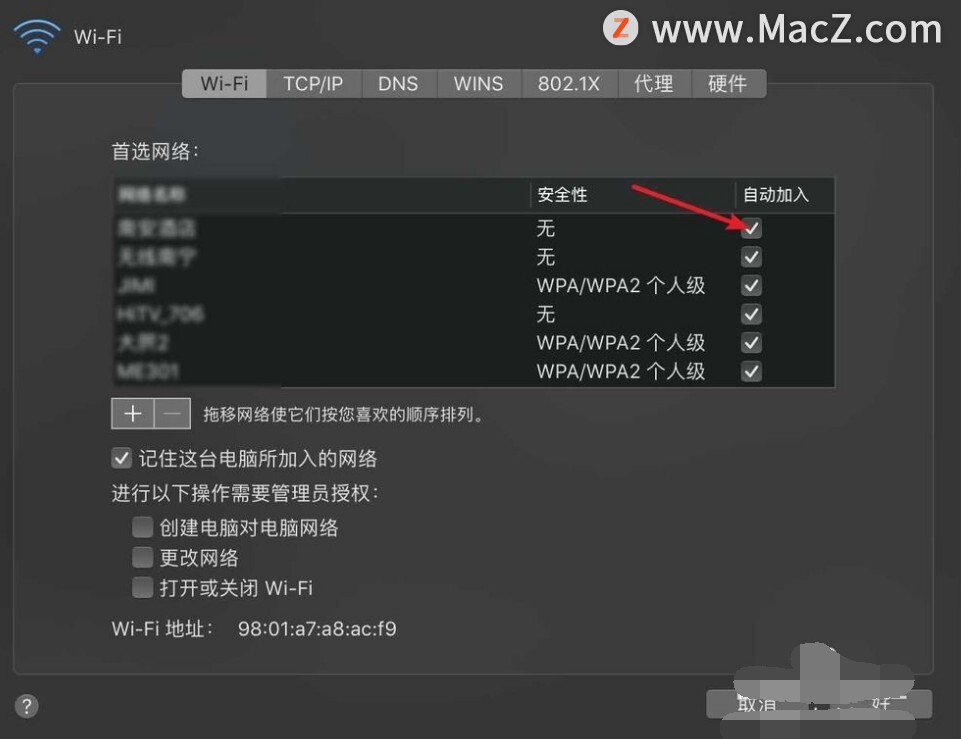
Task: Remove network using the minus button
Action: 172,414
